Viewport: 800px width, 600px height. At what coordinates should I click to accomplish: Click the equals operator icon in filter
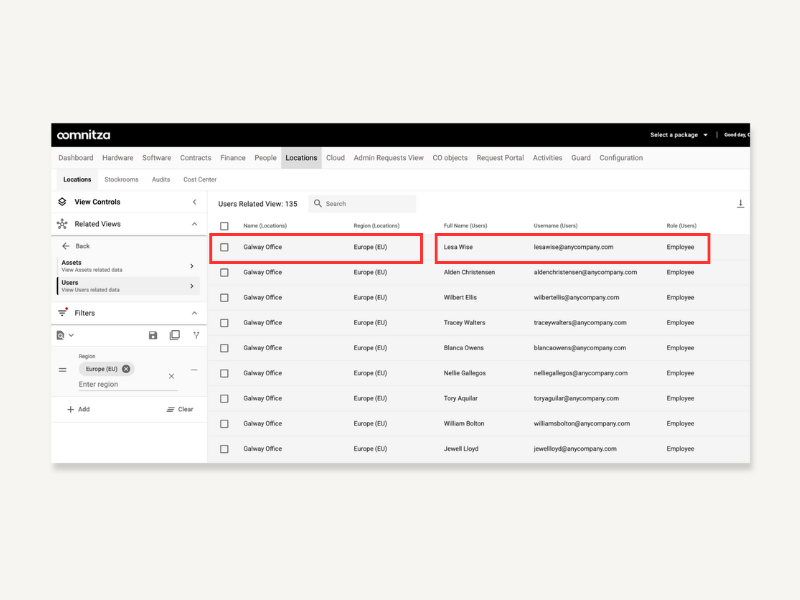(63, 370)
